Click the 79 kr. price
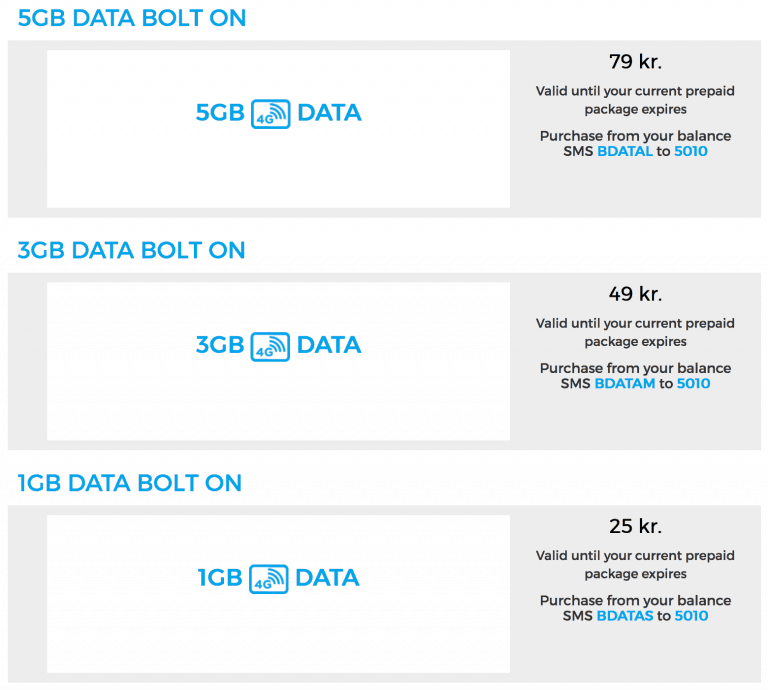 (x=635, y=62)
